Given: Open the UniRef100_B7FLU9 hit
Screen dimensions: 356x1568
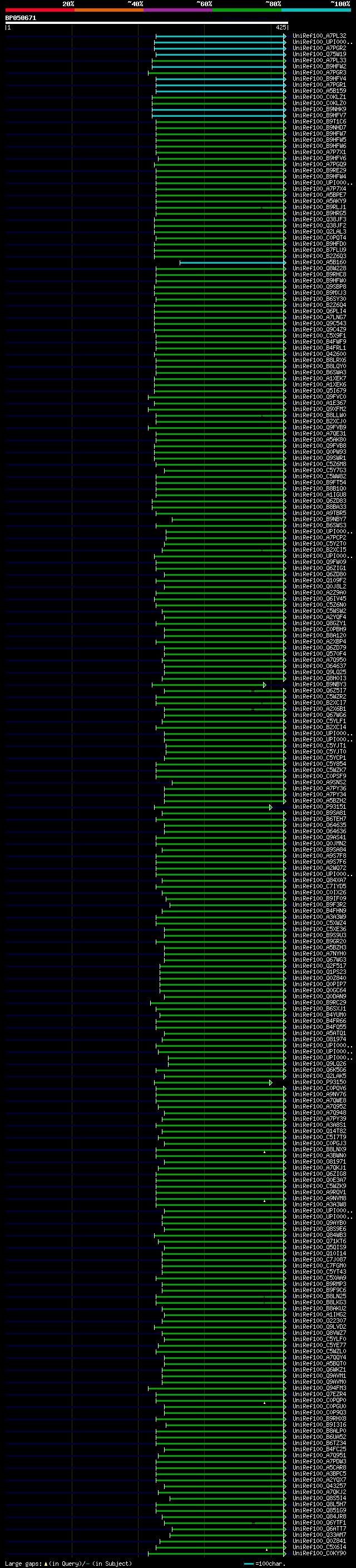Looking at the screenshot, I should [x=319, y=250].
